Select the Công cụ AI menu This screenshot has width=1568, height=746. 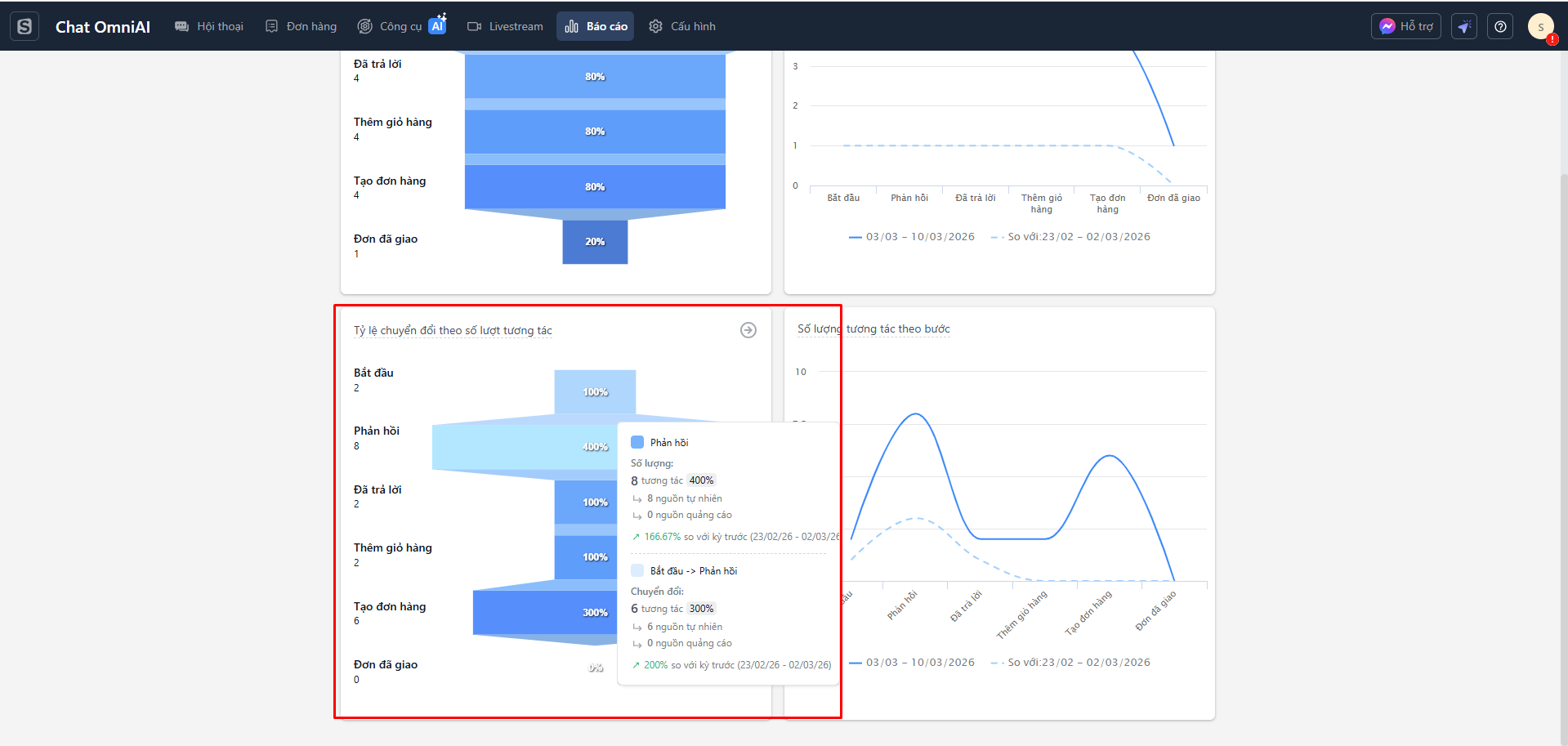click(402, 26)
